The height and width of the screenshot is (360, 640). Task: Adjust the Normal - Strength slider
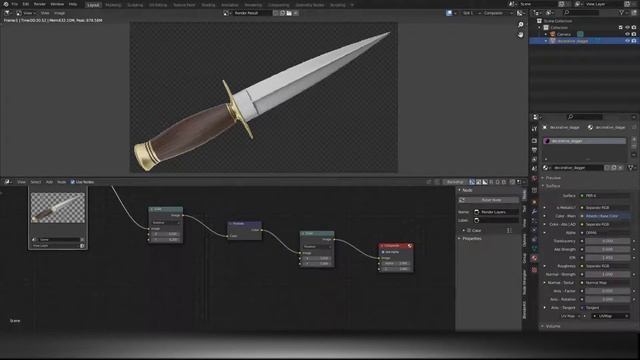608,274
